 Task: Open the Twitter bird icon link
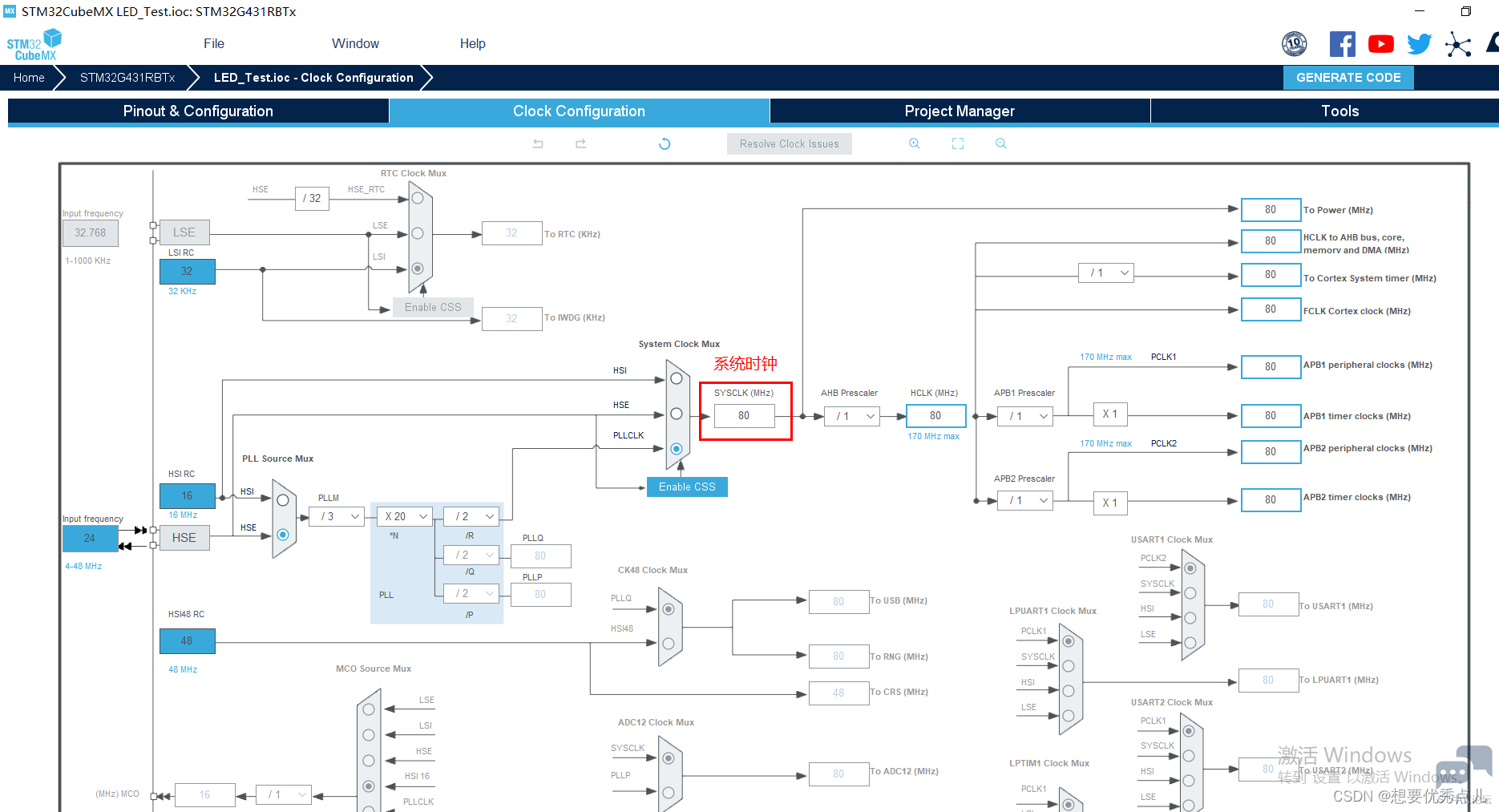(1420, 44)
